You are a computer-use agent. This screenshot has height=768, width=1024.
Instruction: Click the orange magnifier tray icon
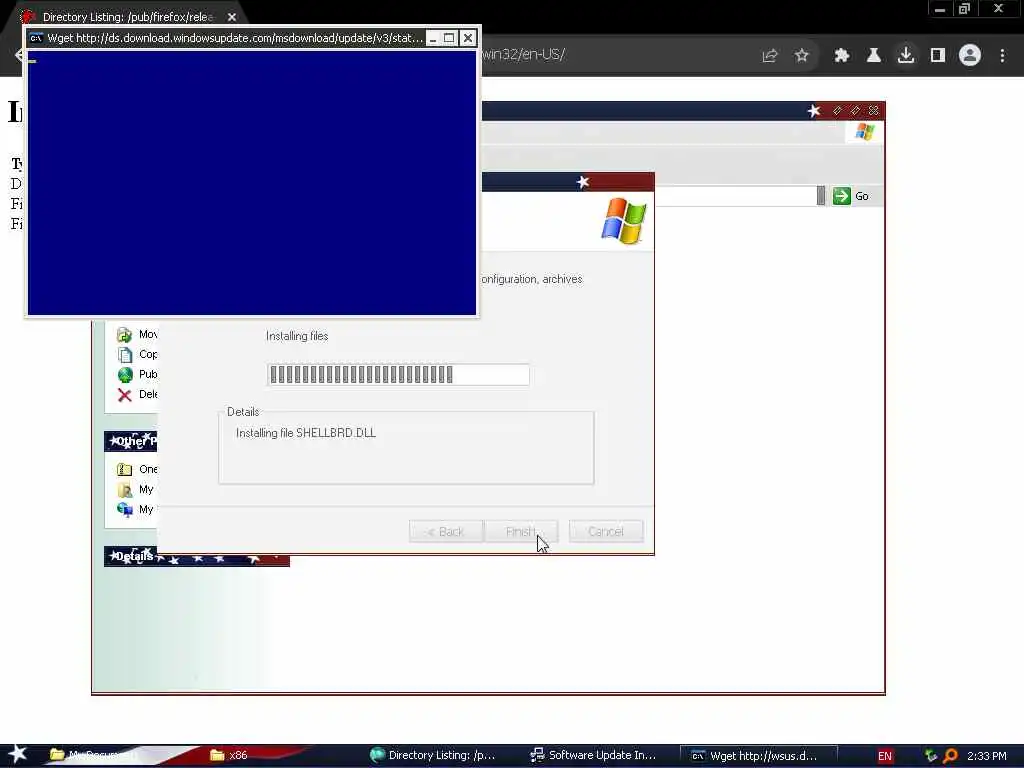coord(951,756)
